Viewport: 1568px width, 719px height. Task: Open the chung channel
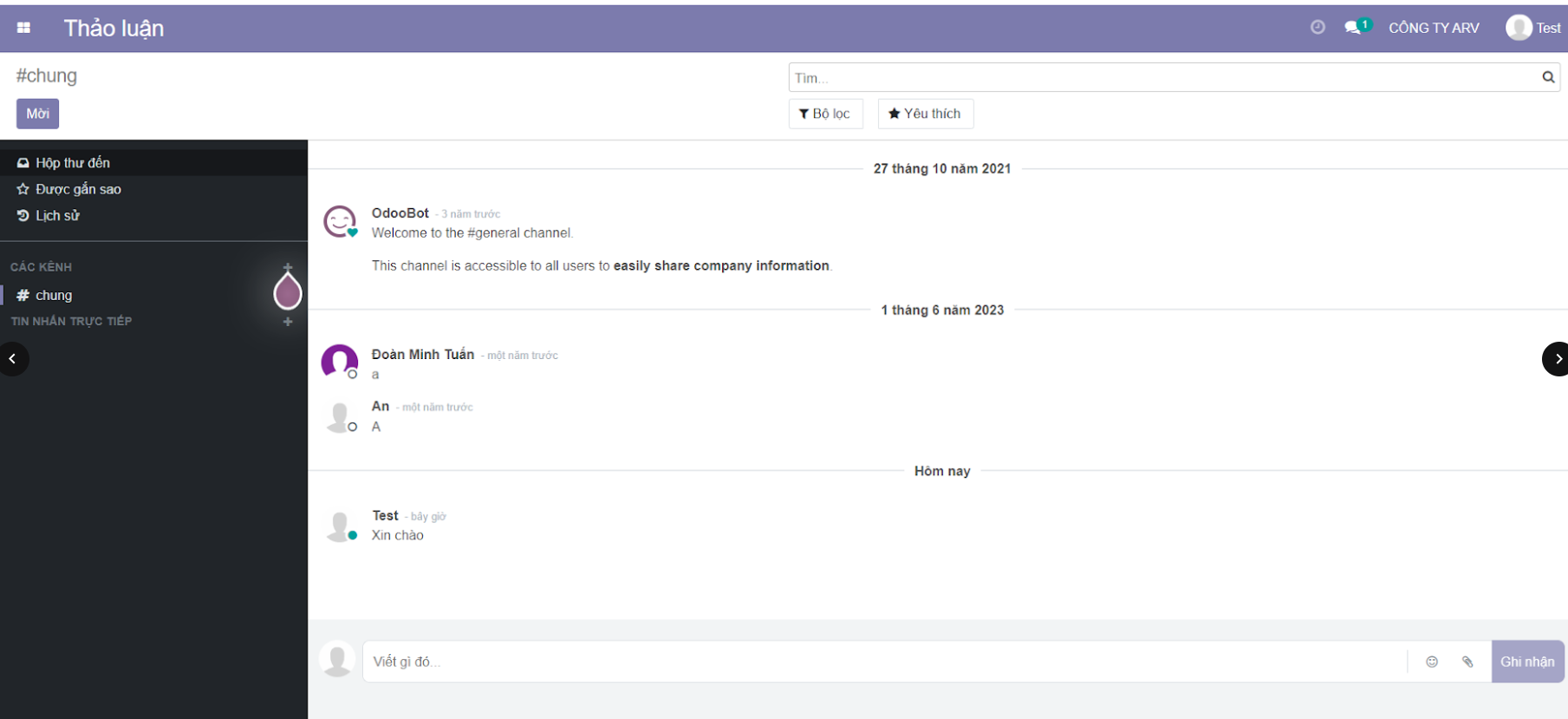coord(54,296)
